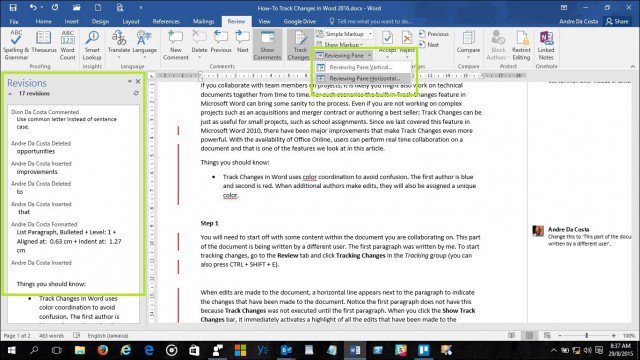Collapse the 17 revisions summary
The width and height of the screenshot is (640, 360).
coord(10,93)
